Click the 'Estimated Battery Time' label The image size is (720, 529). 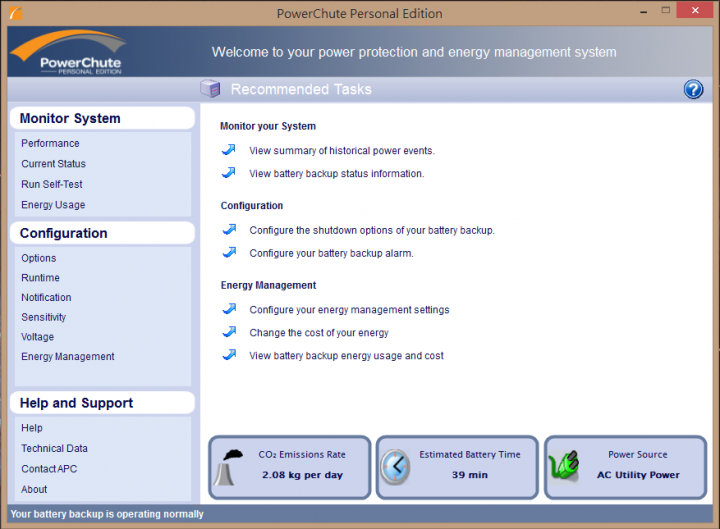(470, 455)
